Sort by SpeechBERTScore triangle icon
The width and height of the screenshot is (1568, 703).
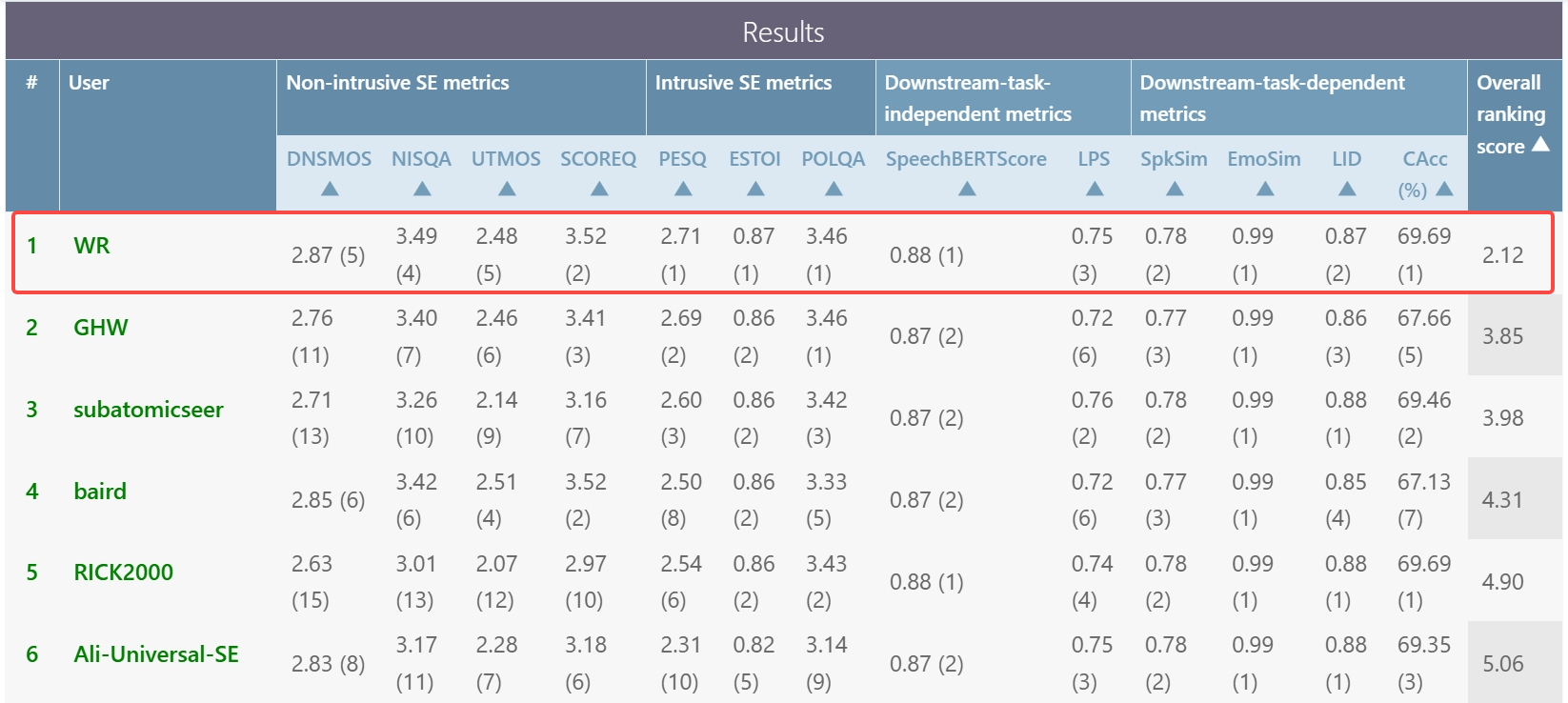(967, 189)
